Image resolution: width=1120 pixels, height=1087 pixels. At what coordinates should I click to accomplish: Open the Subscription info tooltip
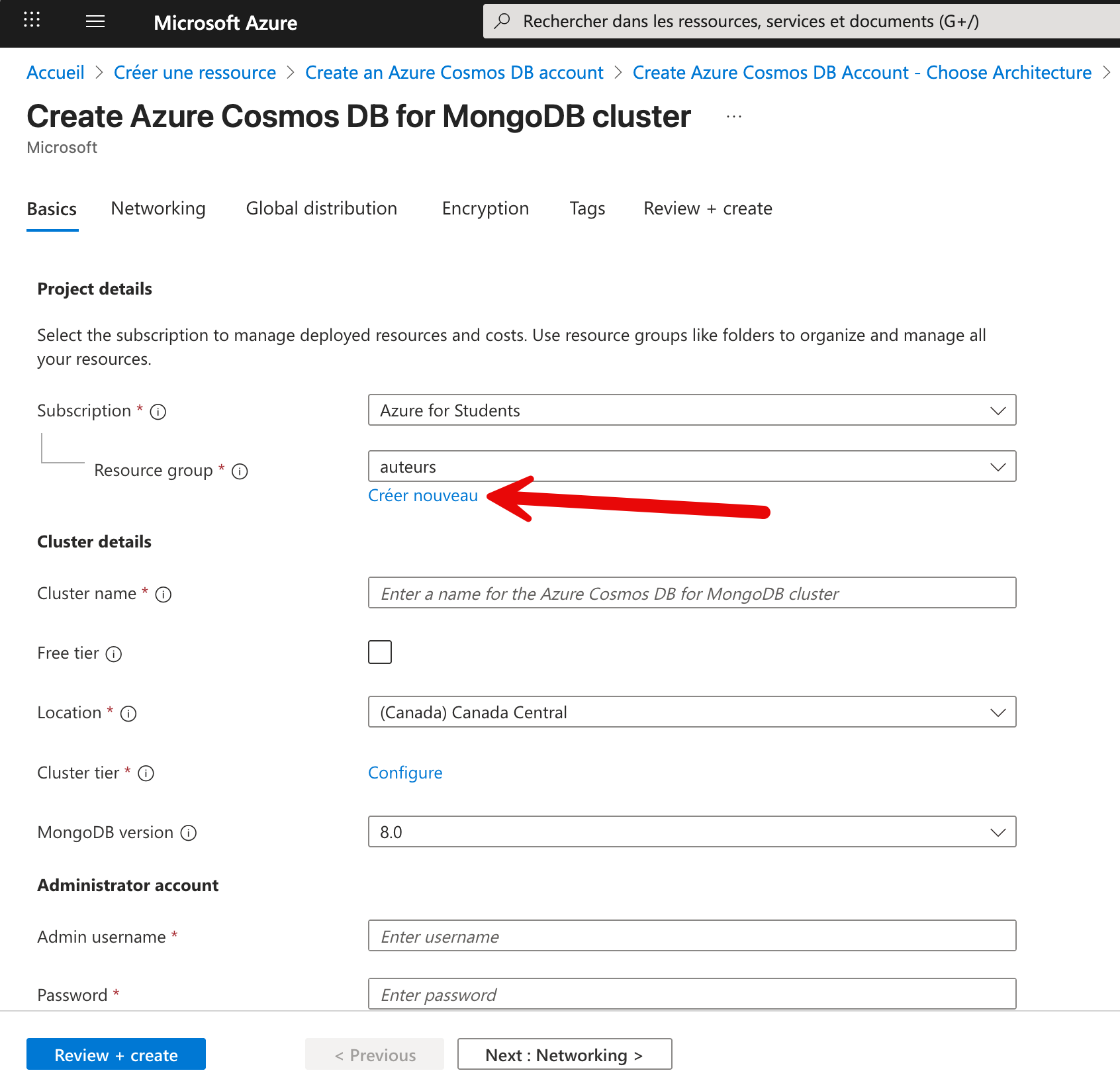(158, 411)
